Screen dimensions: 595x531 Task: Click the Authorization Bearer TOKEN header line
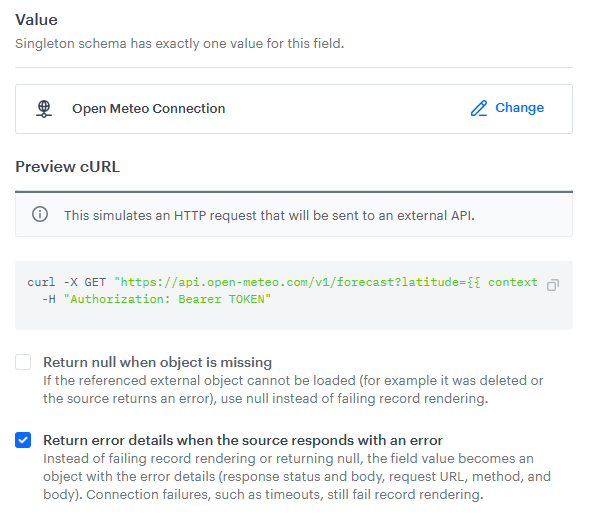[157, 299]
